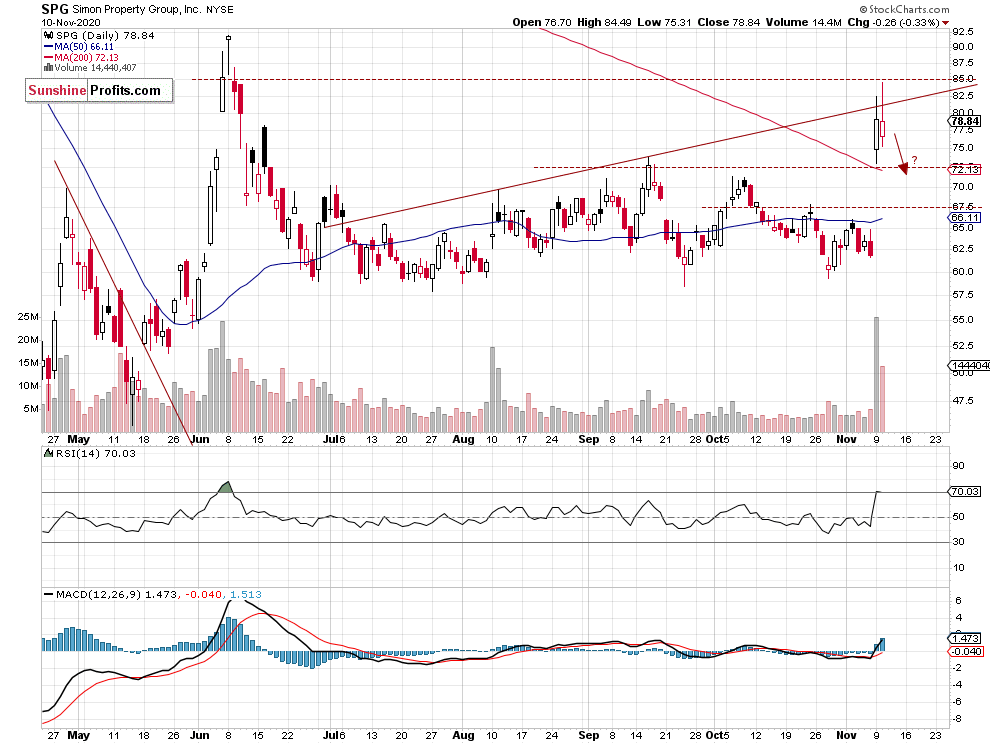Click the volume bars icon in legend

click(x=49, y=68)
